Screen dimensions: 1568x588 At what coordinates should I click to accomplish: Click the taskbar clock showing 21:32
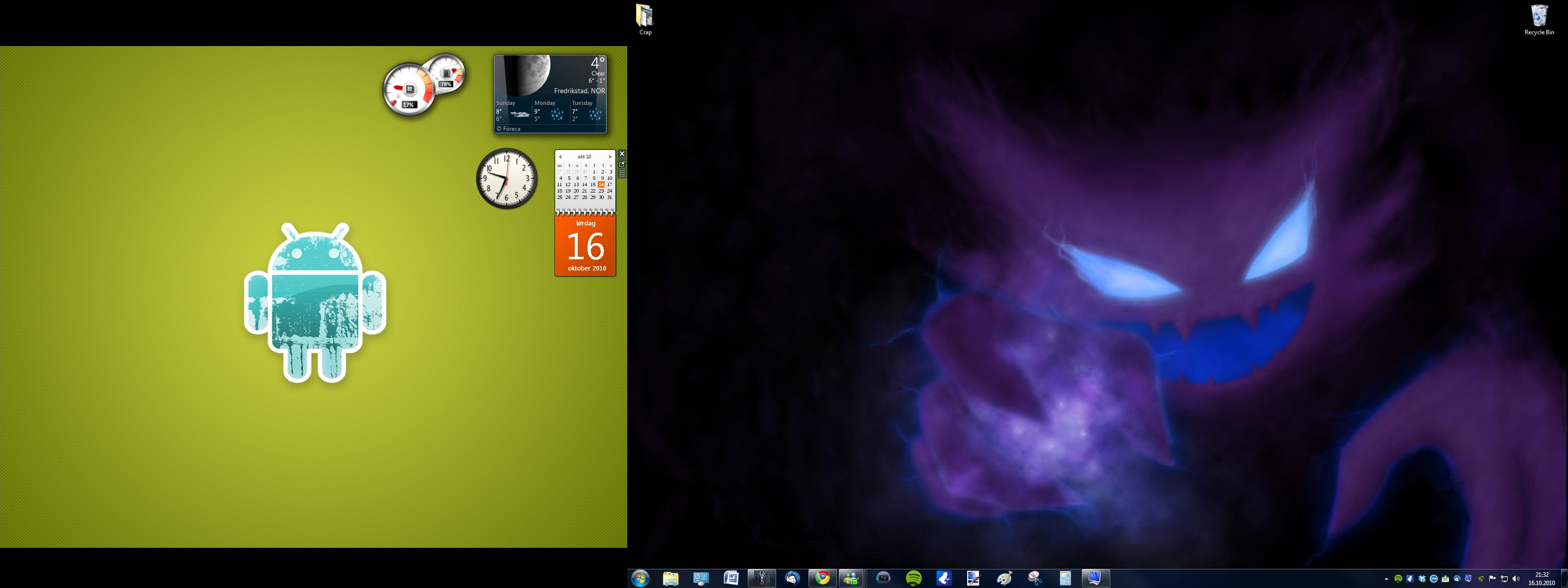point(1542,579)
